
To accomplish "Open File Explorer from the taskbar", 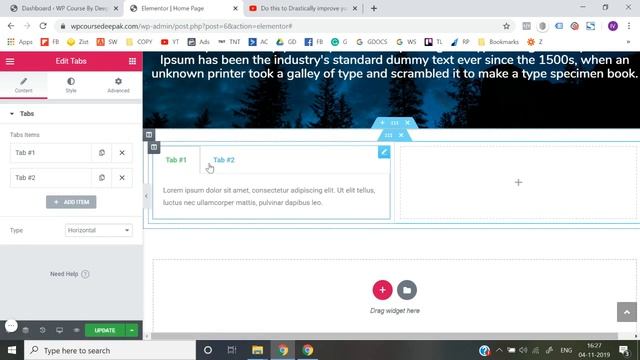I will tap(257, 350).
